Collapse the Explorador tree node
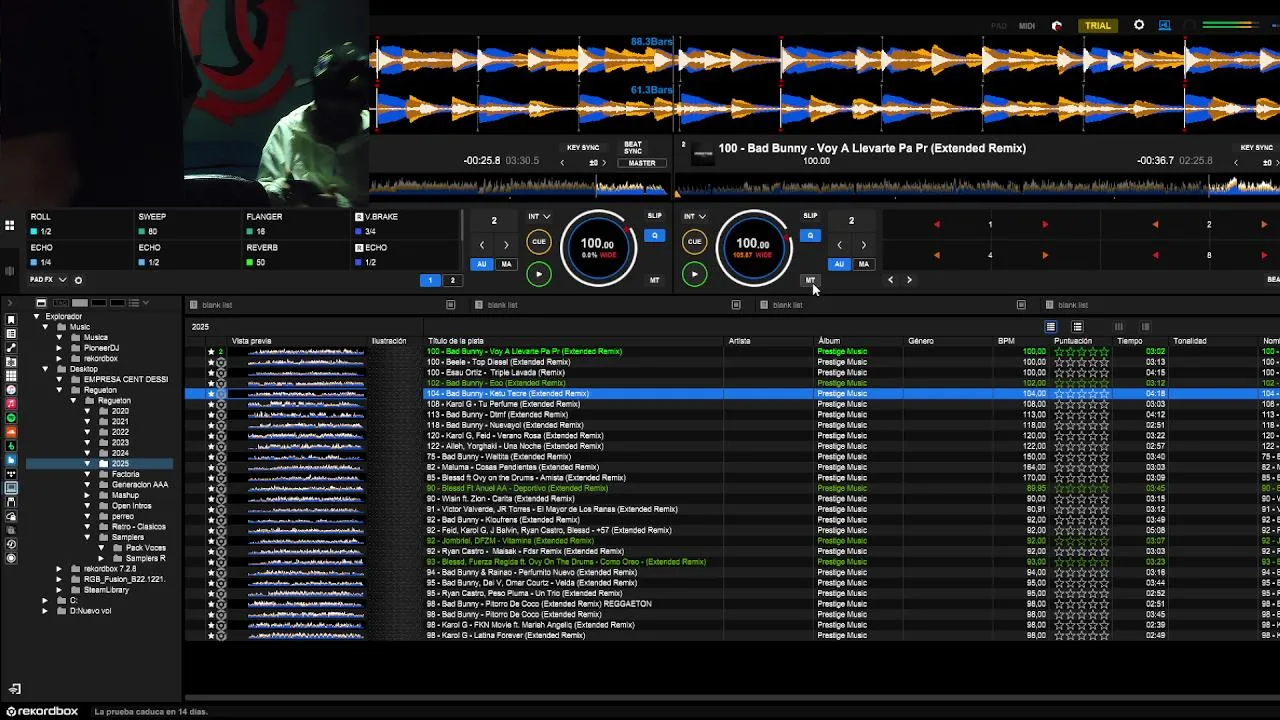Image resolution: width=1280 pixels, height=720 pixels. coord(37,317)
